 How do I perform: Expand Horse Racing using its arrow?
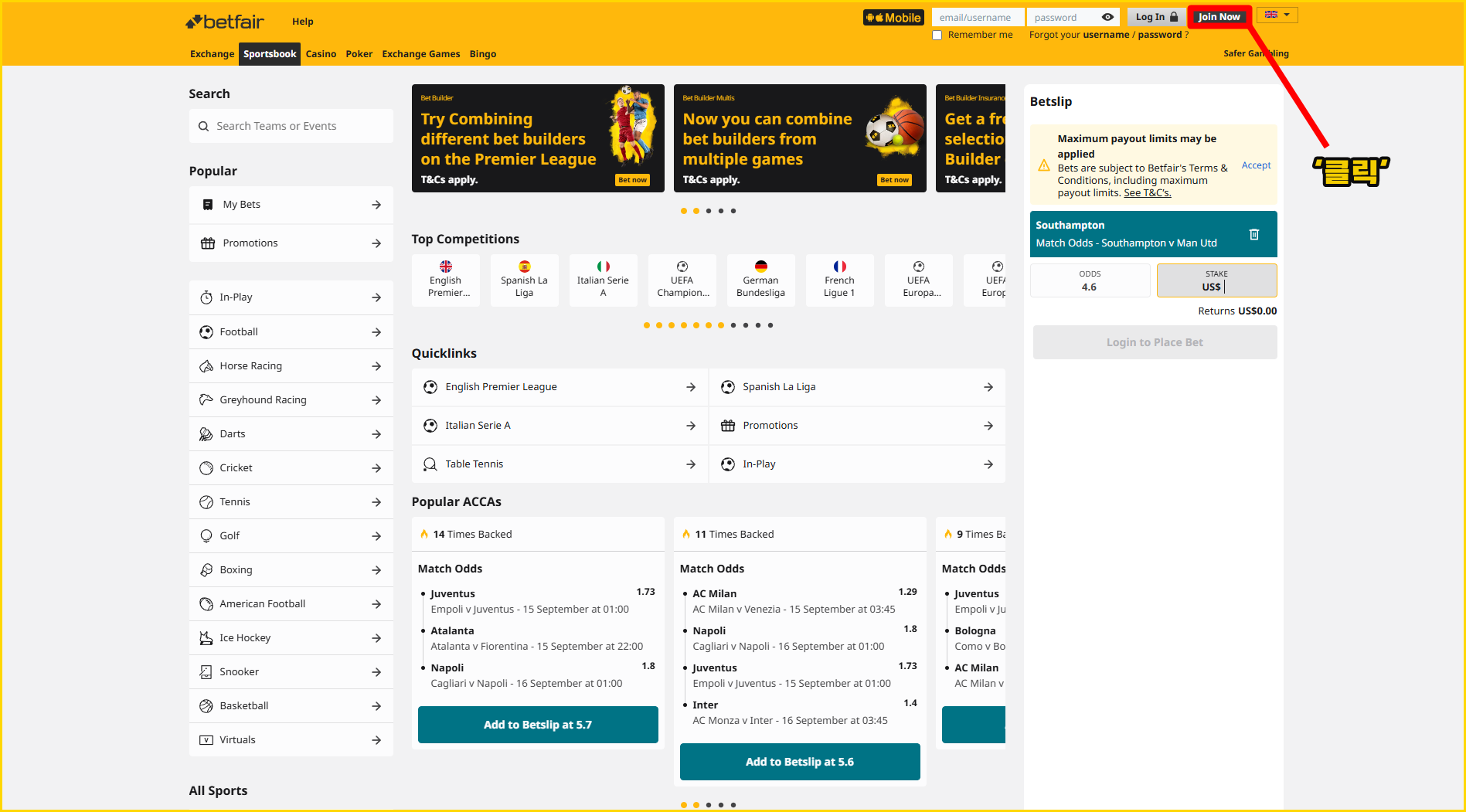point(376,366)
